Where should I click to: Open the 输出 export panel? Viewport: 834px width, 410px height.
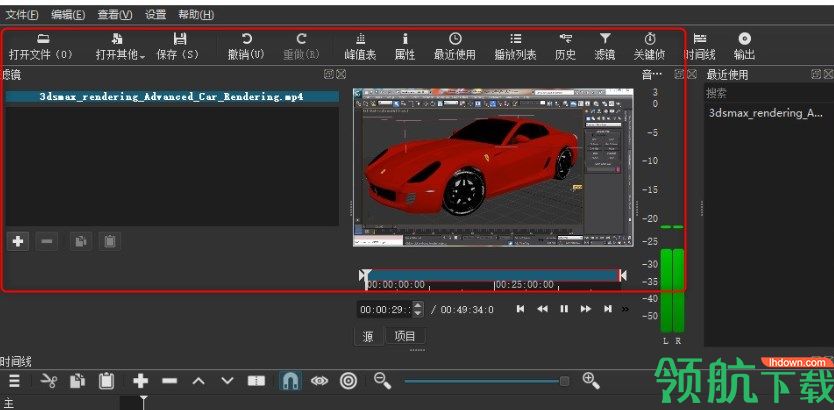tap(745, 47)
